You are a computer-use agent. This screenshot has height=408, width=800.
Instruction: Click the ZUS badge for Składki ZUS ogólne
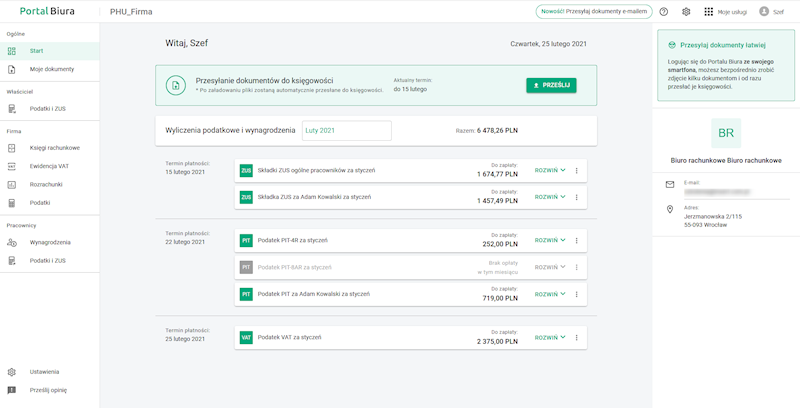(246, 170)
